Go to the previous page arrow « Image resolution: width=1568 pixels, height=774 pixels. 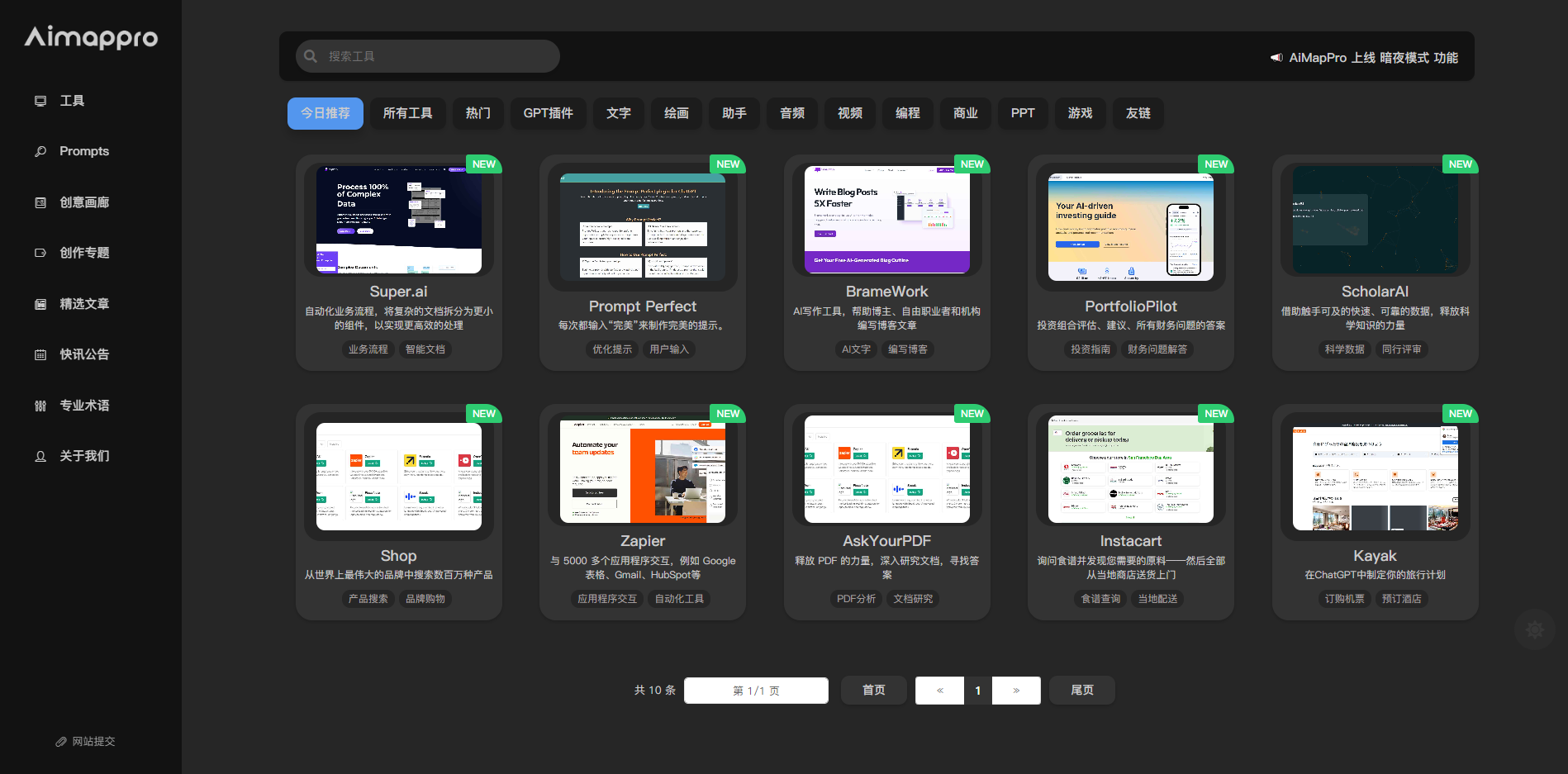pos(939,691)
